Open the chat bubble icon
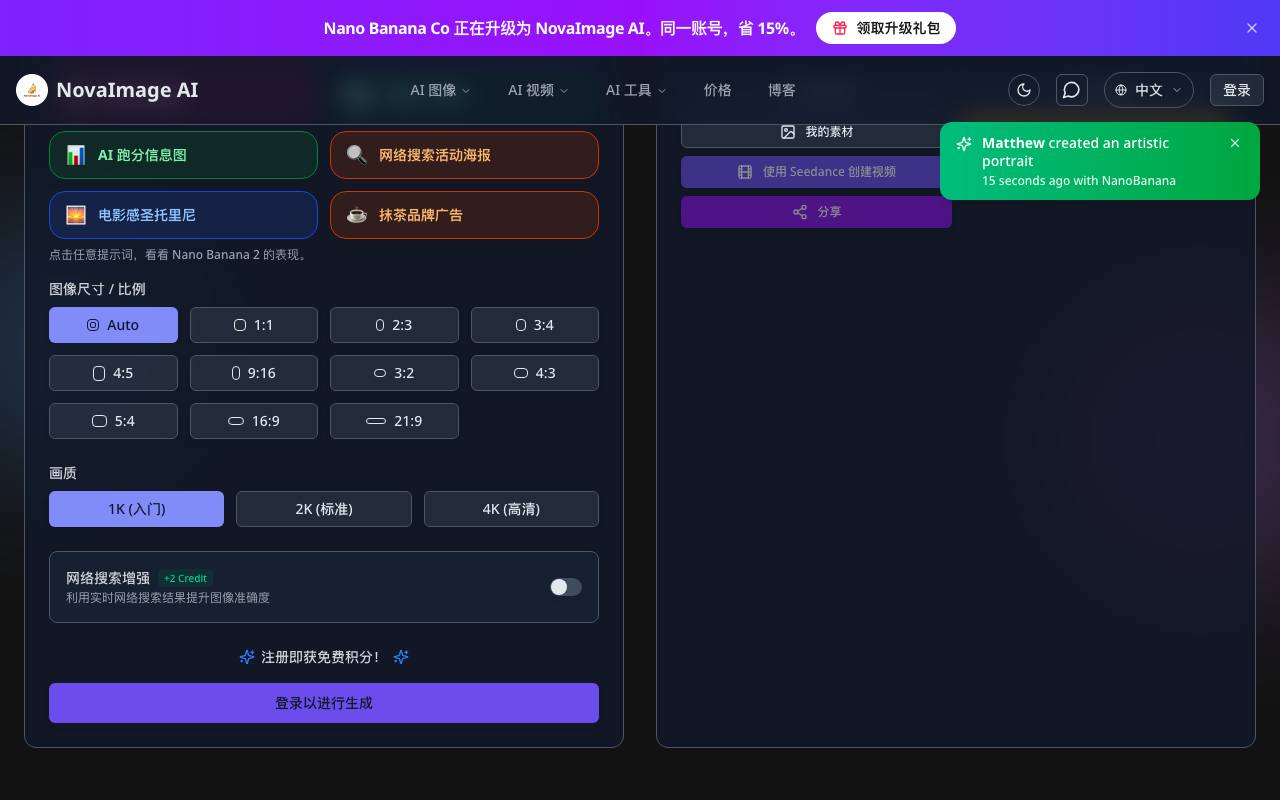The width and height of the screenshot is (1280, 800). (1072, 90)
